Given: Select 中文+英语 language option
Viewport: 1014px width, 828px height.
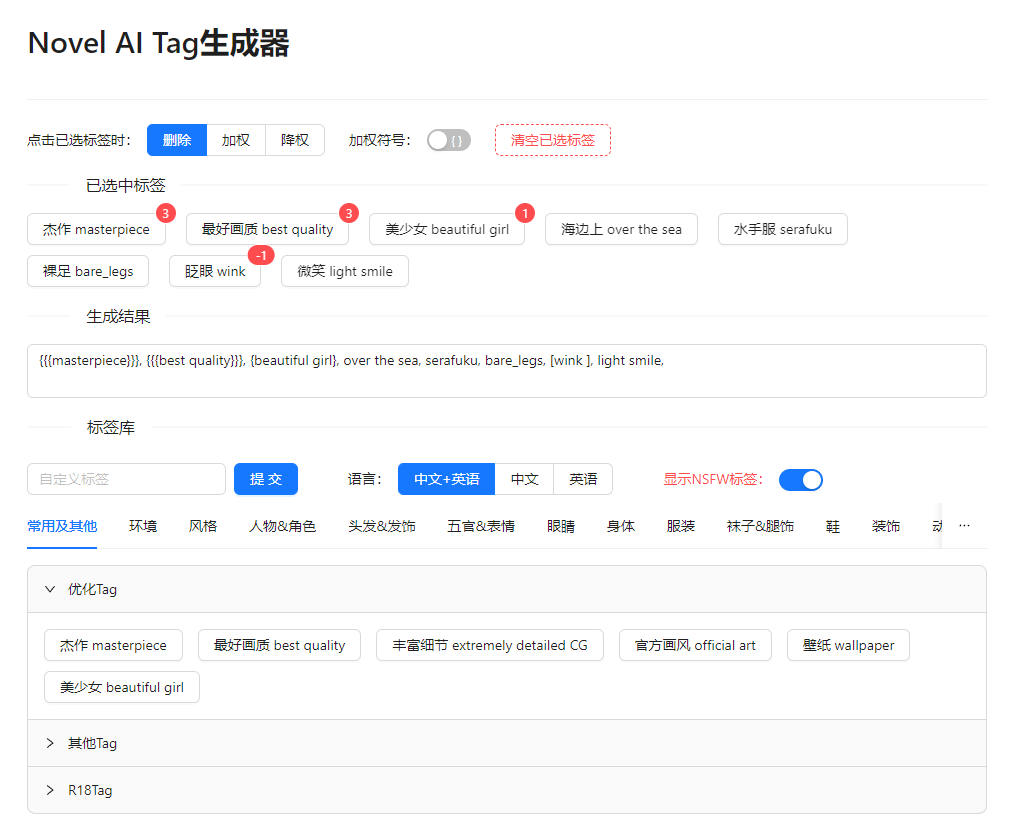Looking at the screenshot, I should pyautogui.click(x=446, y=479).
